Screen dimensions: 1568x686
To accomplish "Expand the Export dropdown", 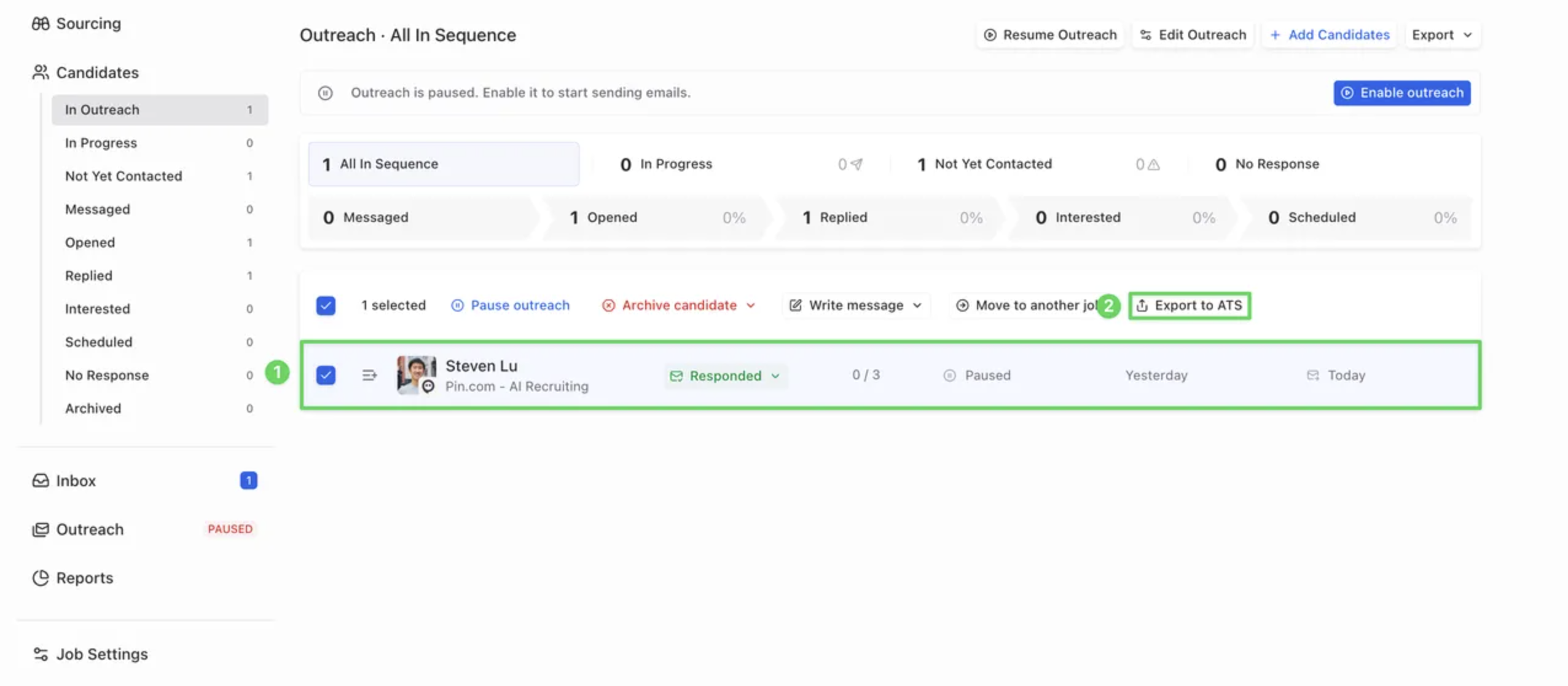I will [1441, 35].
